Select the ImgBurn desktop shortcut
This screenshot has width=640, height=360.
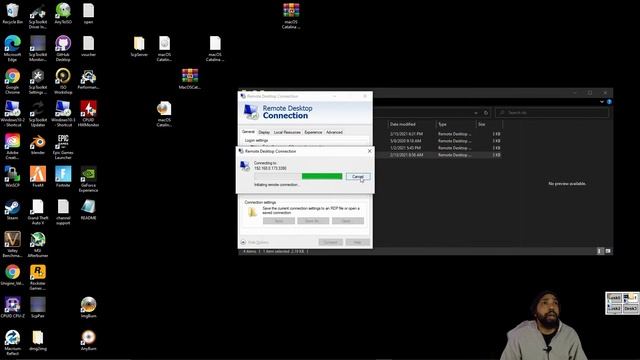(x=89, y=307)
